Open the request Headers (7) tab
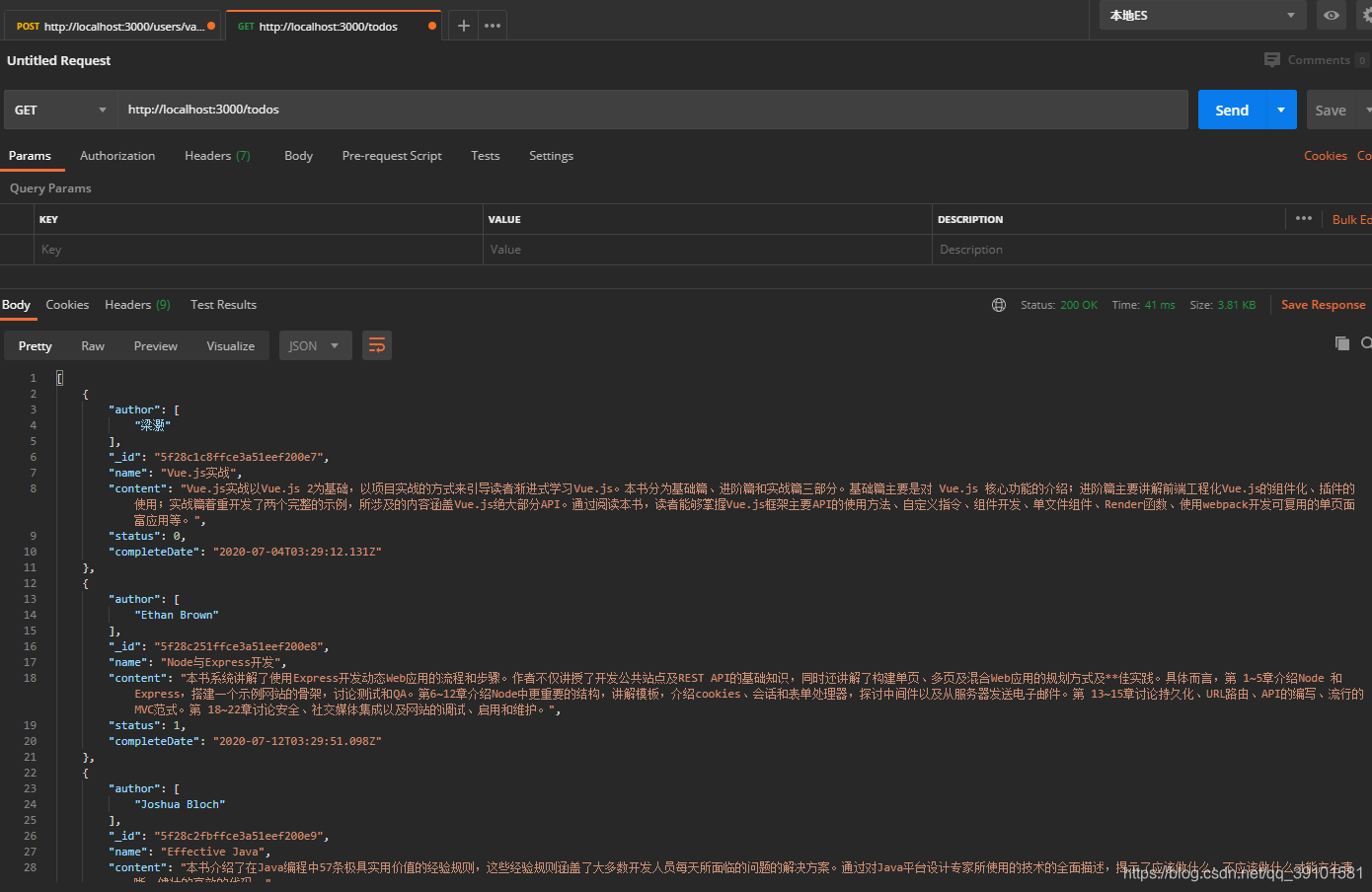This screenshot has height=892, width=1372. point(217,156)
